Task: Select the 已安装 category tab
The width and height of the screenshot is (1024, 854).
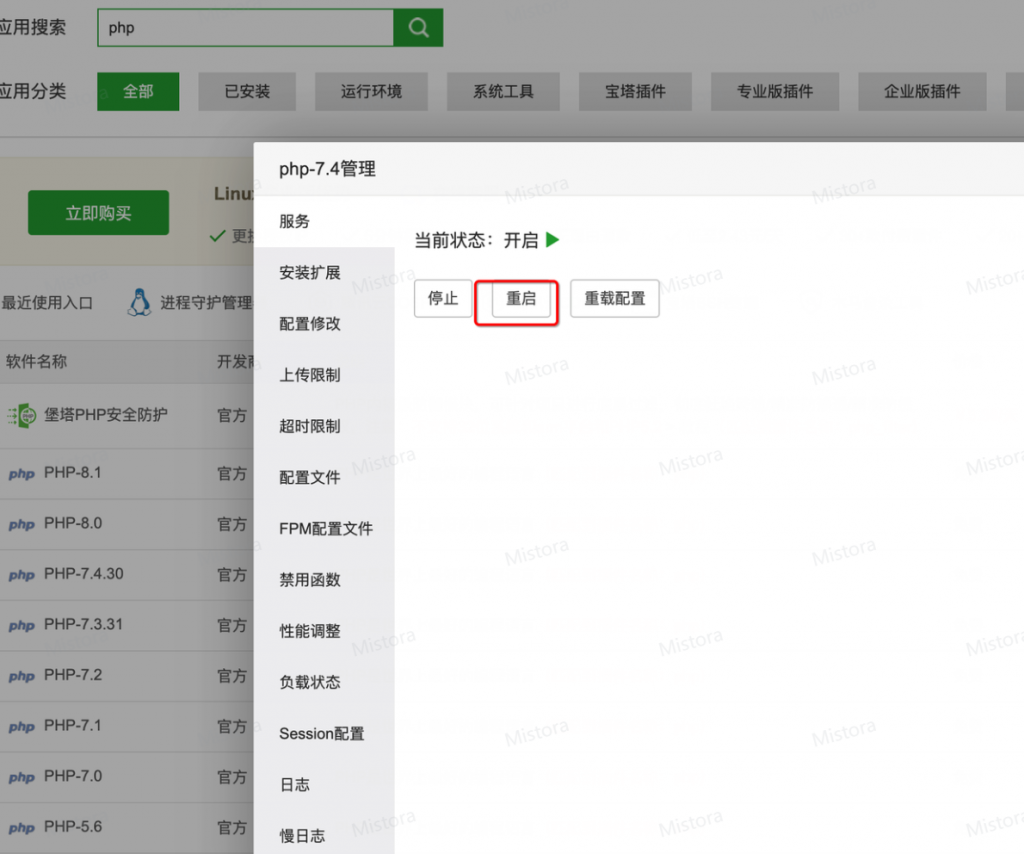Action: click(x=247, y=91)
